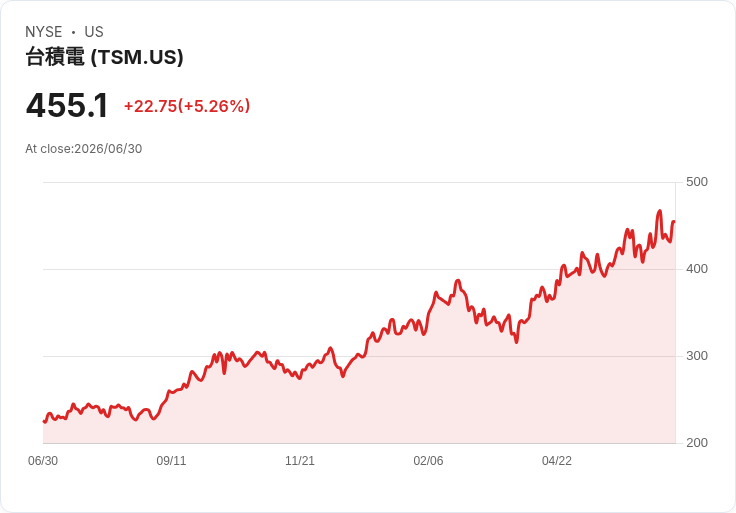Click the chart's highest peak near 470
The image size is (736, 513).
[x=660, y=211]
